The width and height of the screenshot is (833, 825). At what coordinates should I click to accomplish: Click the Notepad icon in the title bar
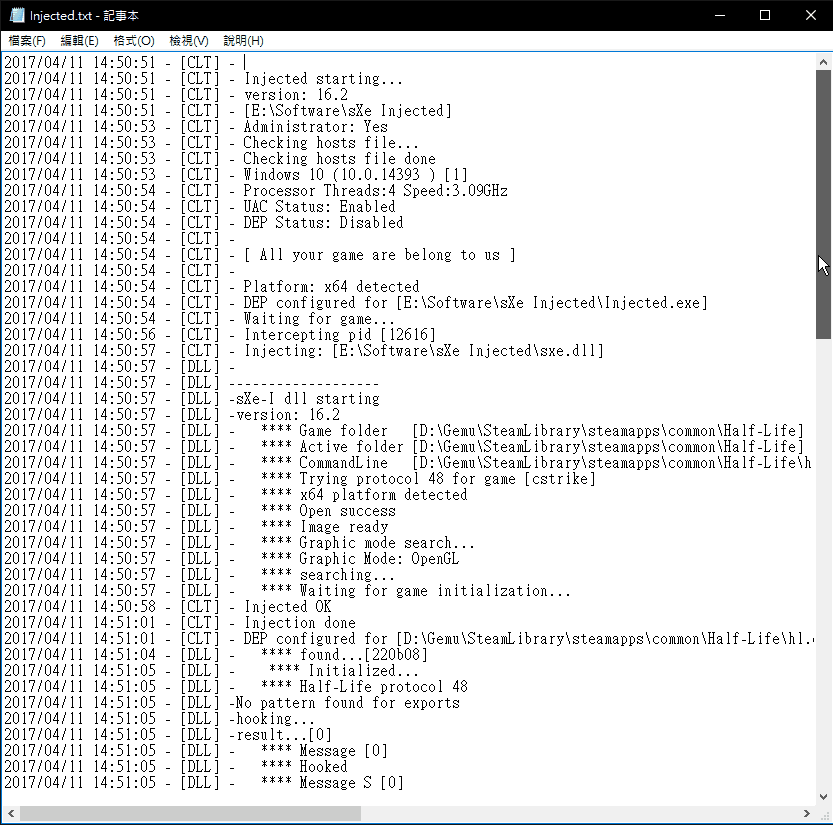pyautogui.click(x=15, y=15)
